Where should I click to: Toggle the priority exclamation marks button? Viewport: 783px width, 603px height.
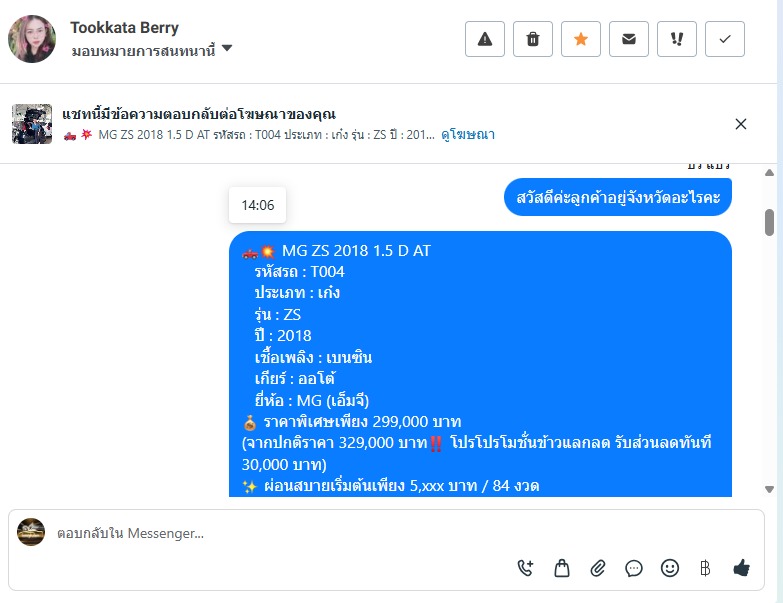coord(677,39)
